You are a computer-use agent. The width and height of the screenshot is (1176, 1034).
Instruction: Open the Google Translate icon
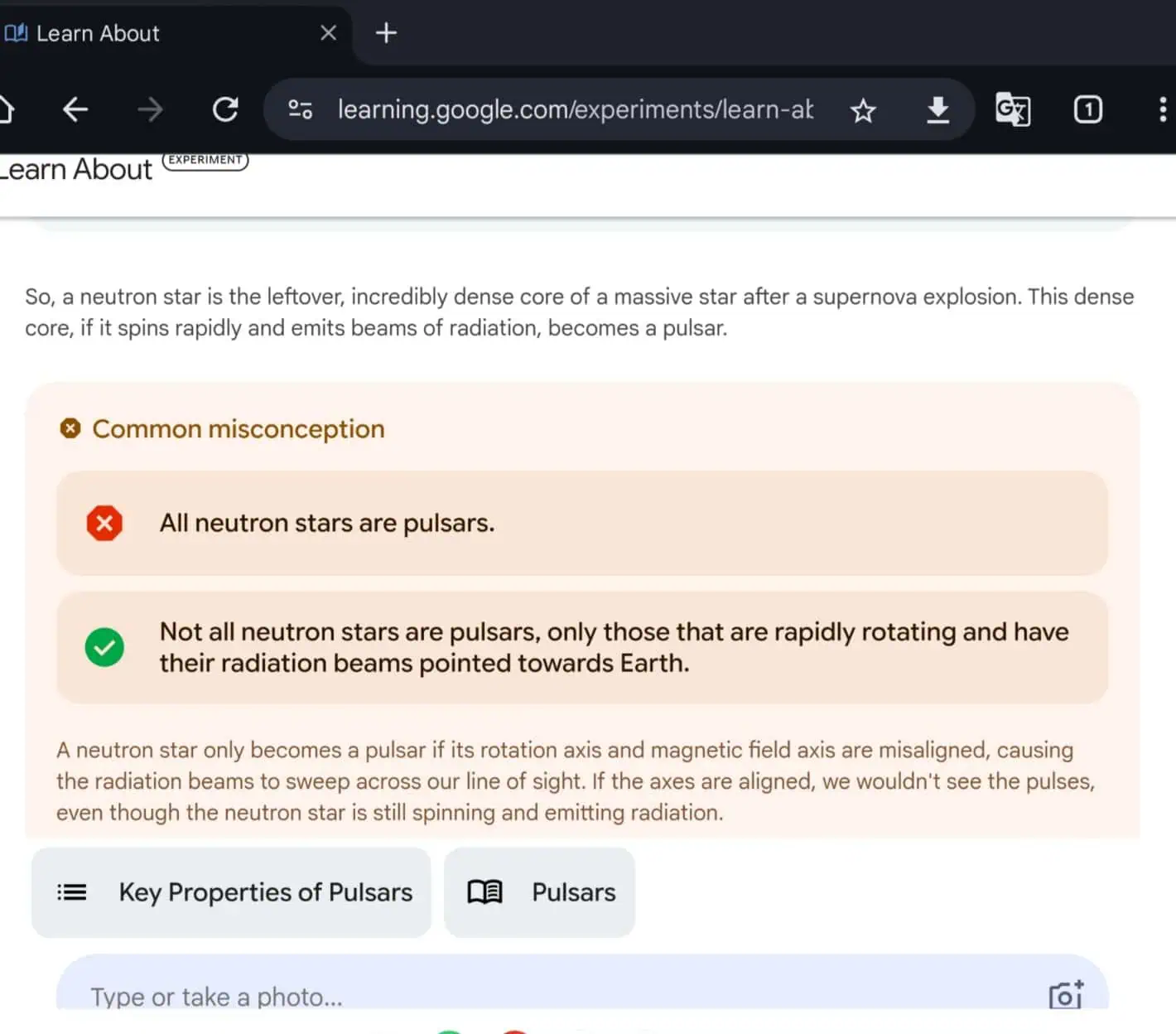pyautogui.click(x=1012, y=109)
